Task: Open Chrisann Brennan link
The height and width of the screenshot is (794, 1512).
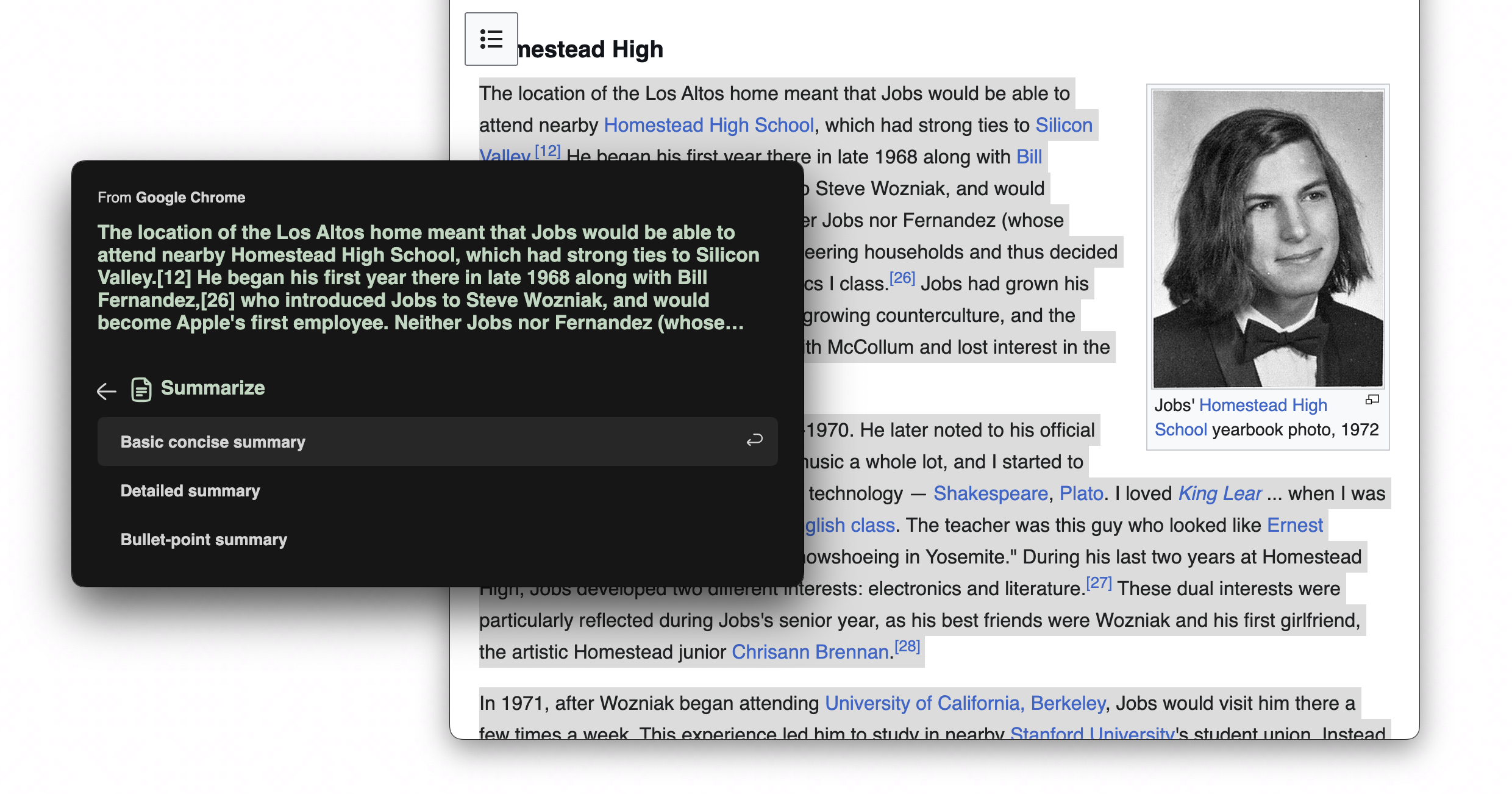Action: [x=810, y=652]
